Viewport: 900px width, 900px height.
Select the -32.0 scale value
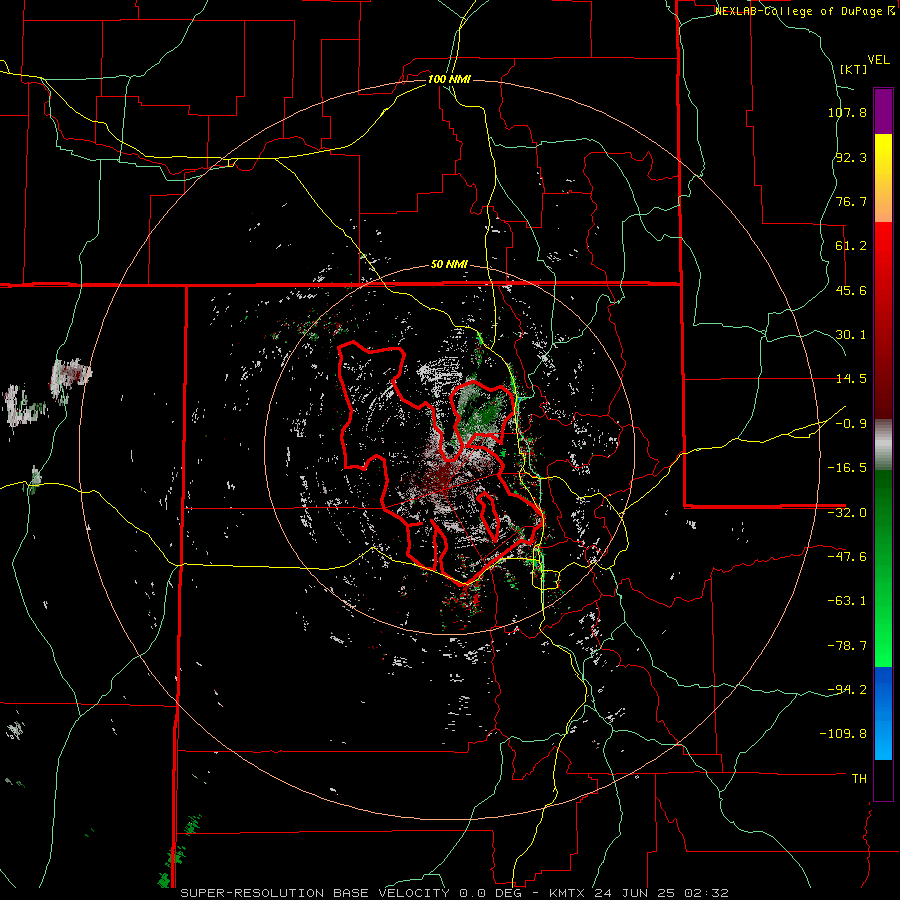(847, 513)
